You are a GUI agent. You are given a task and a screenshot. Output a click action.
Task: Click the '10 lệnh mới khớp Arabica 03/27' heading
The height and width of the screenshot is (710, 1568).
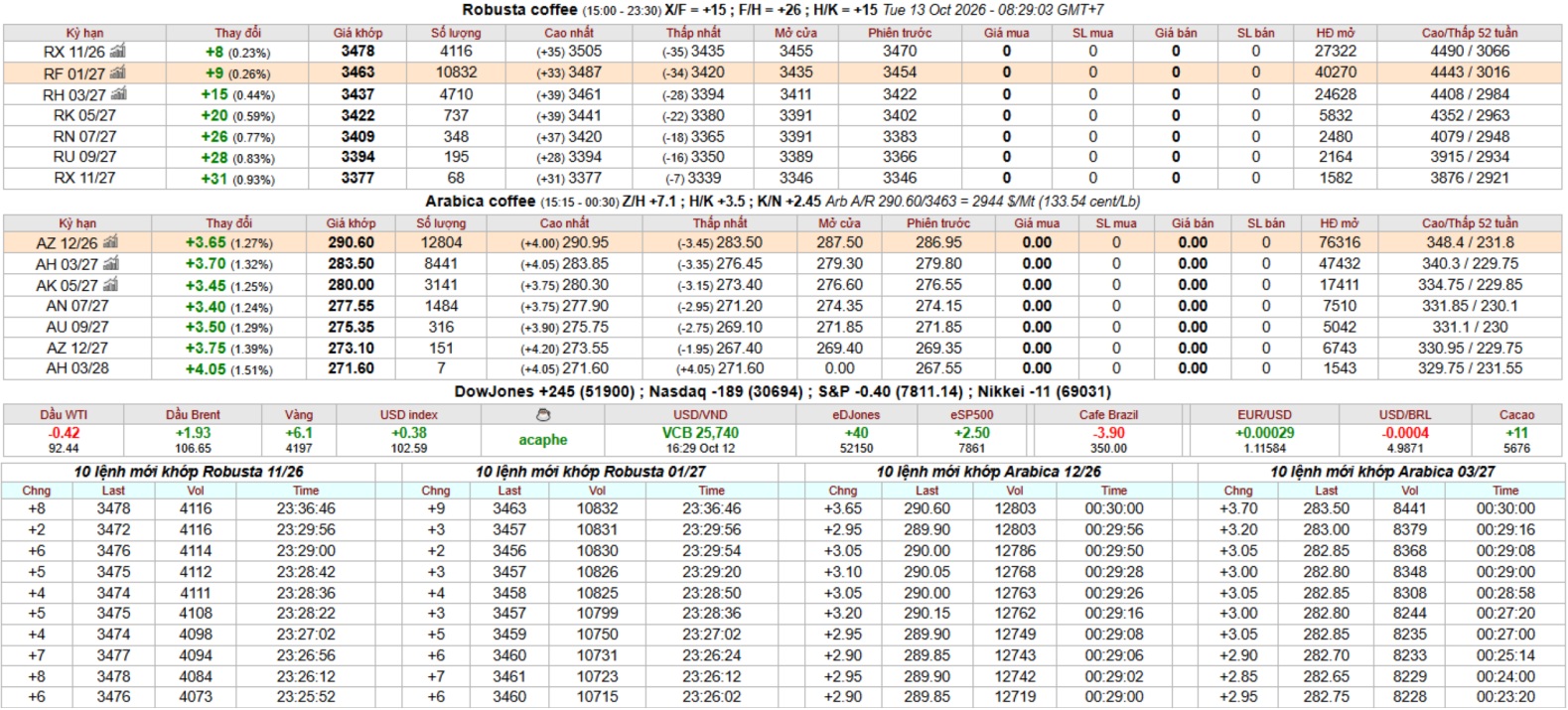click(1382, 472)
